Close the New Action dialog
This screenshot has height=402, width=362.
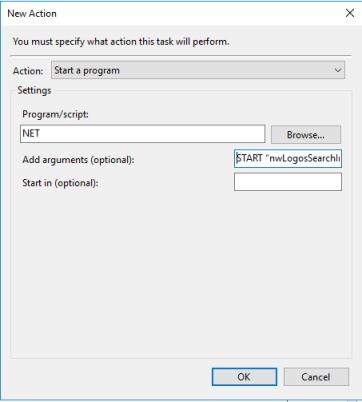pos(350,13)
